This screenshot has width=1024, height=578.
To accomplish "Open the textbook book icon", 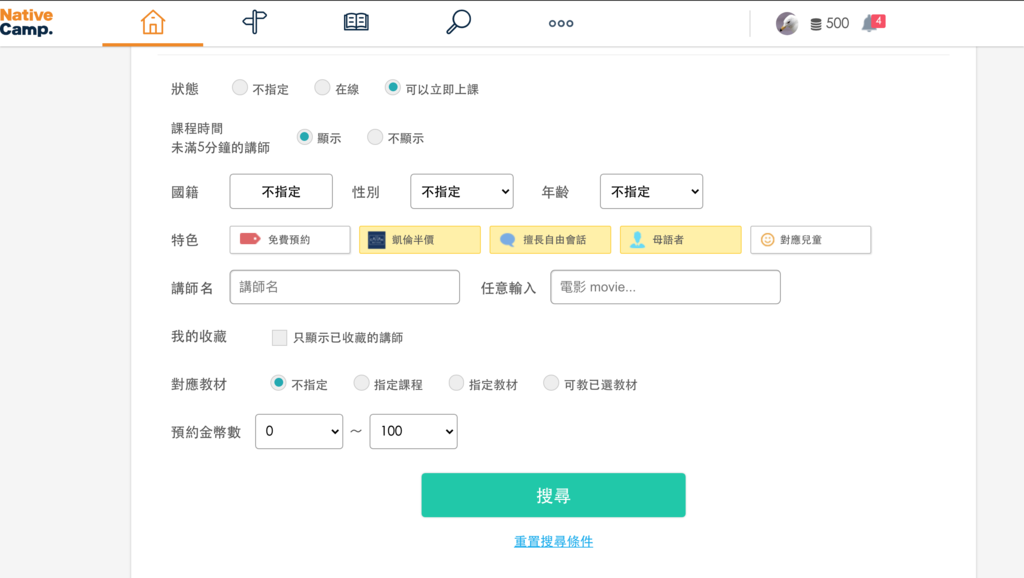I will point(356,22).
